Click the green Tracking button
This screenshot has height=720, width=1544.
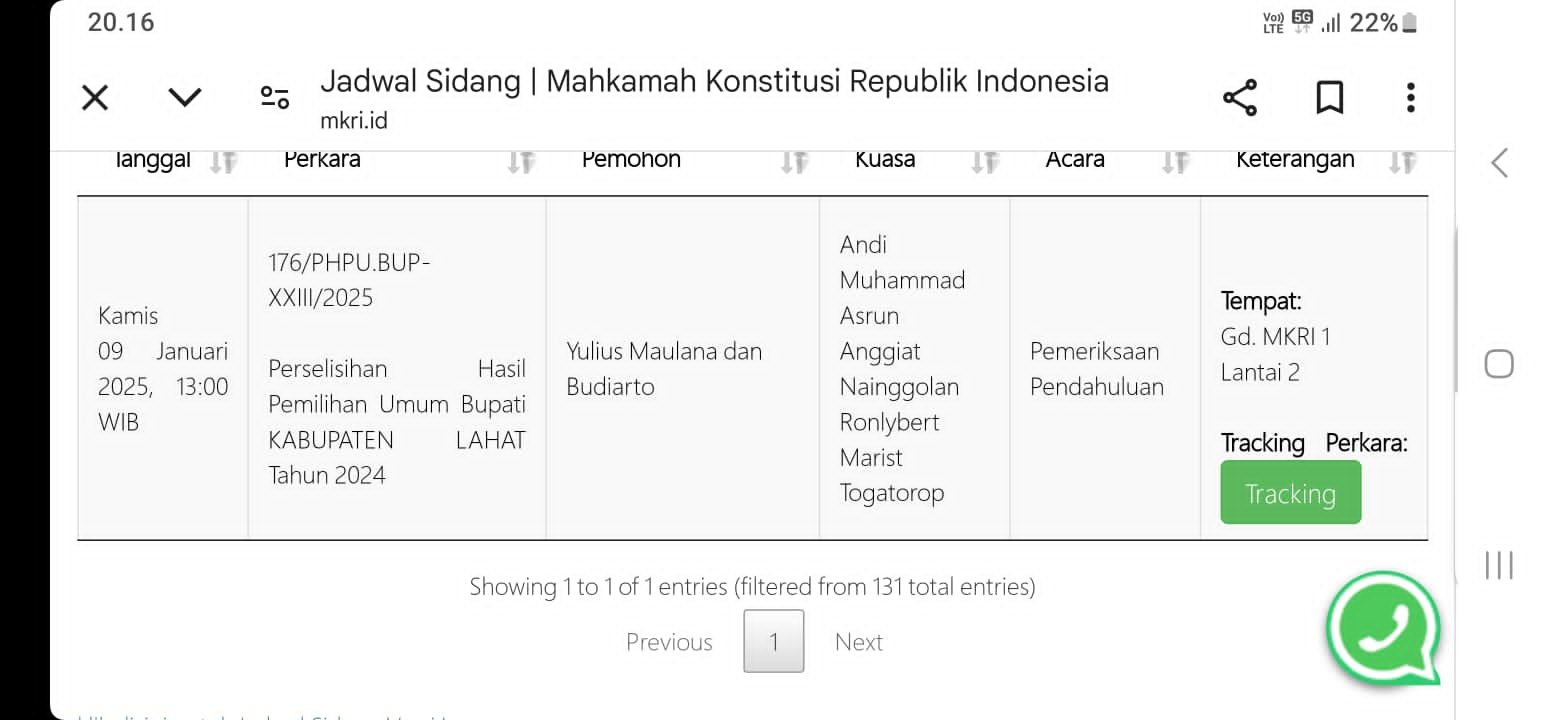(x=1290, y=493)
